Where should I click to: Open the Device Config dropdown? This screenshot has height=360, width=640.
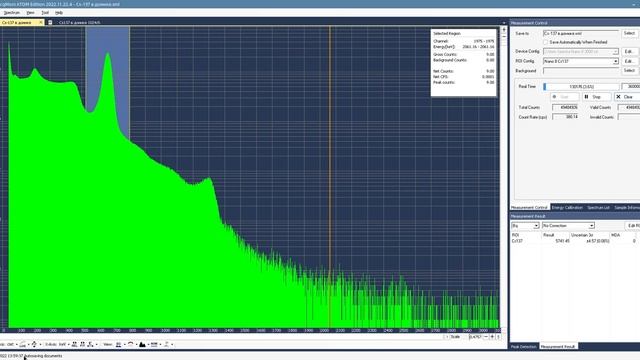615,52
